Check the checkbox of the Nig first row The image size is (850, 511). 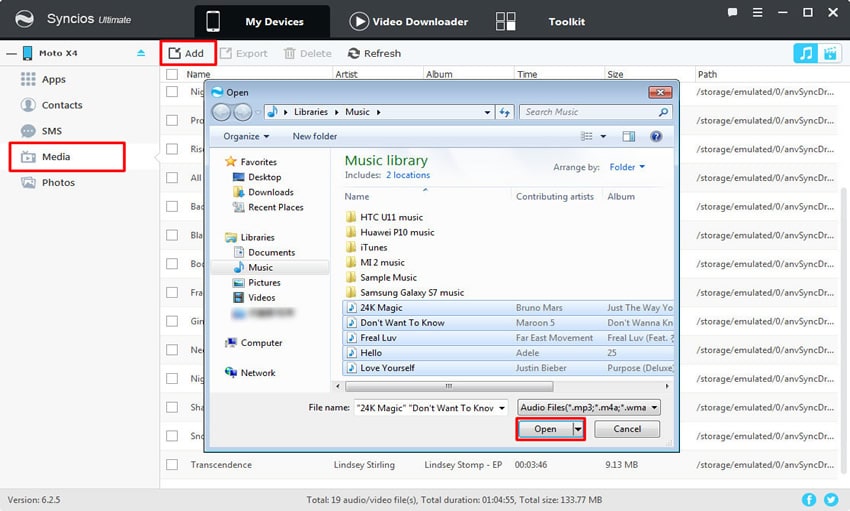coord(172,92)
